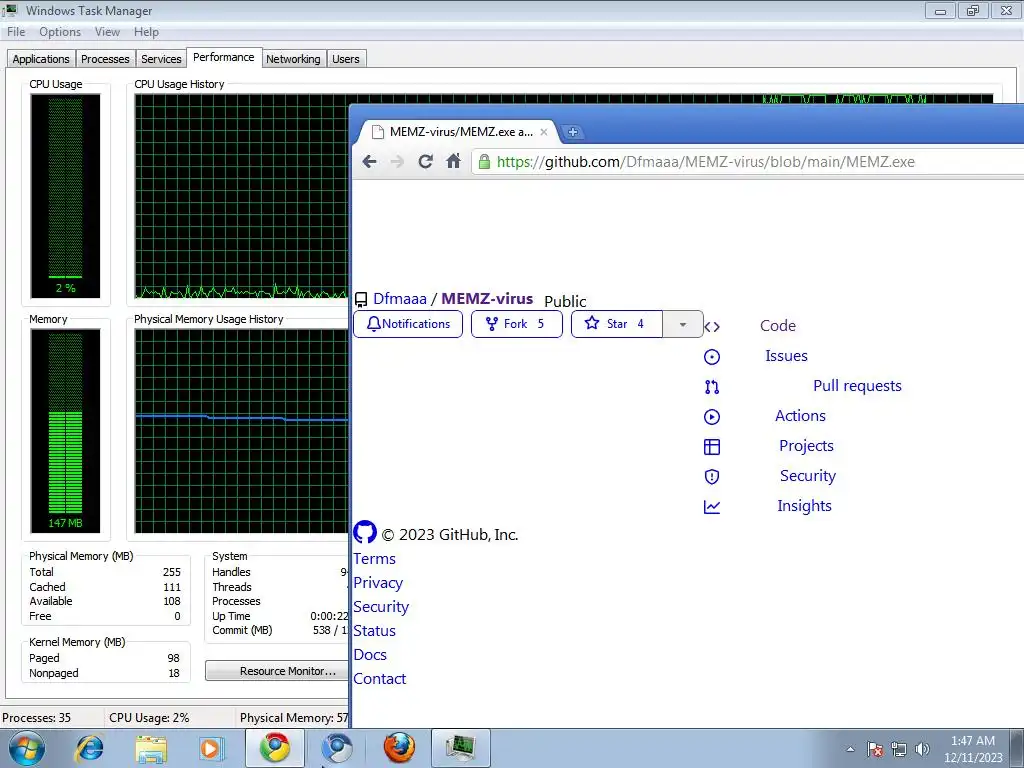Screen dimensions: 1024x768
Task: Open the MEMZ-virus repository link
Action: pyautogui.click(x=487, y=298)
